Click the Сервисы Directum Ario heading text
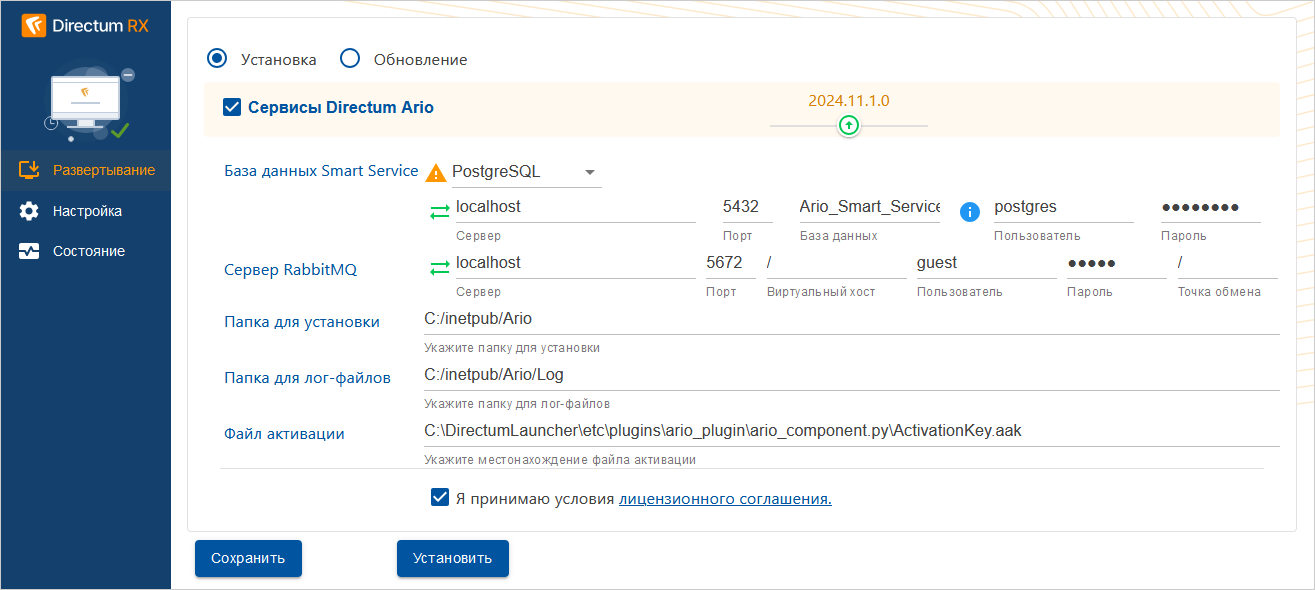 [341, 107]
